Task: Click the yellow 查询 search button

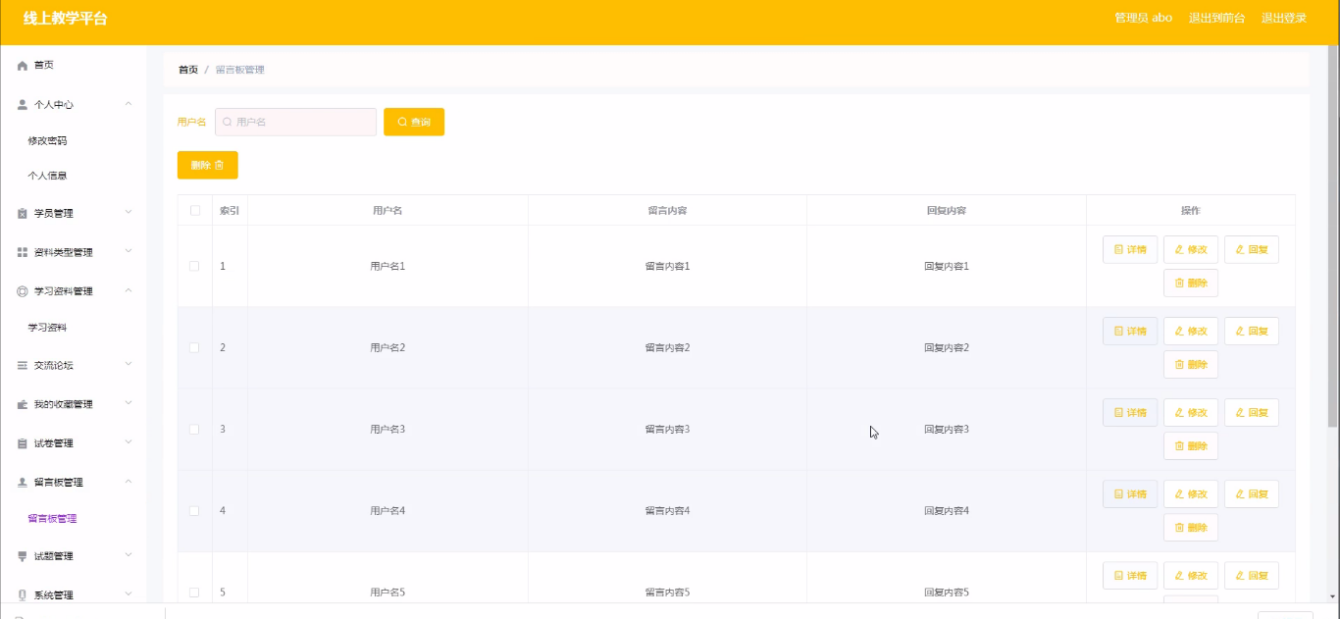Action: click(x=414, y=122)
